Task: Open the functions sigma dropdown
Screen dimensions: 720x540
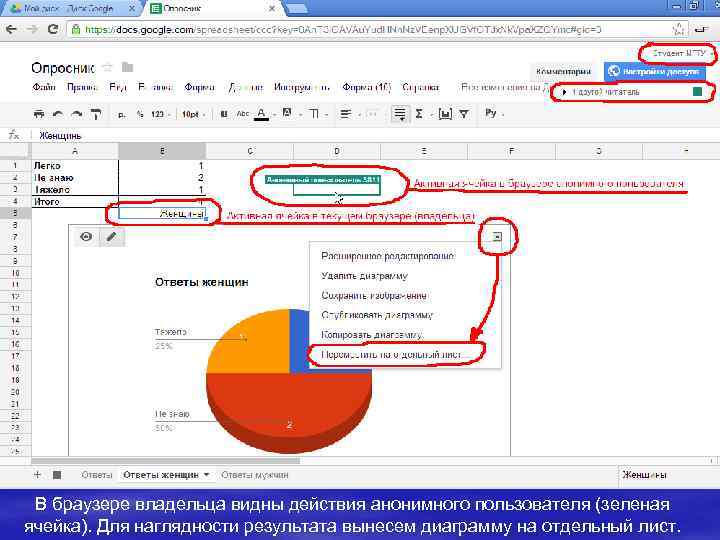Action: click(x=419, y=114)
